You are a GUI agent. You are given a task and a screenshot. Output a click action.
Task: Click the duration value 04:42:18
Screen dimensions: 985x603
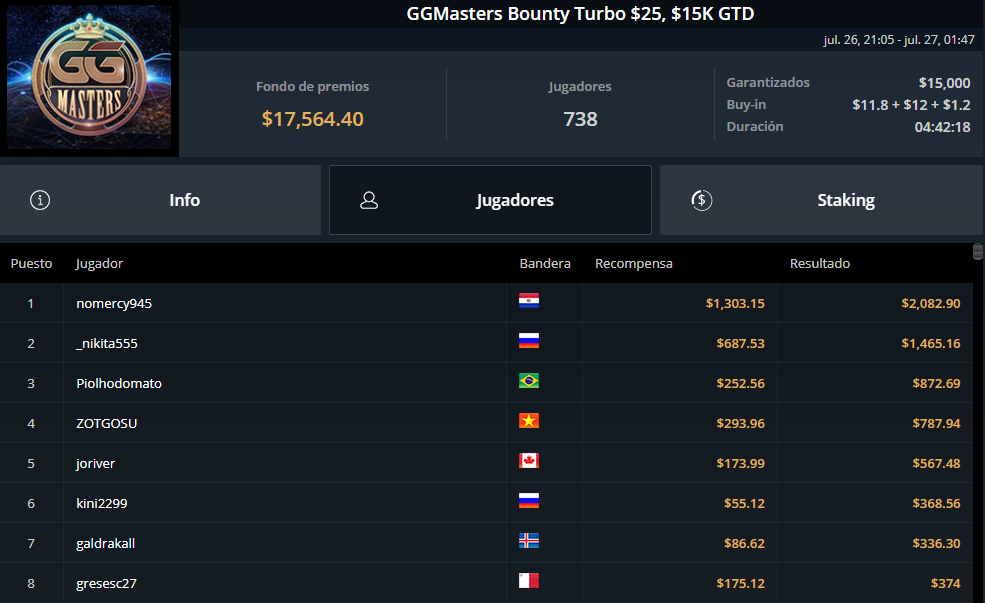point(942,127)
